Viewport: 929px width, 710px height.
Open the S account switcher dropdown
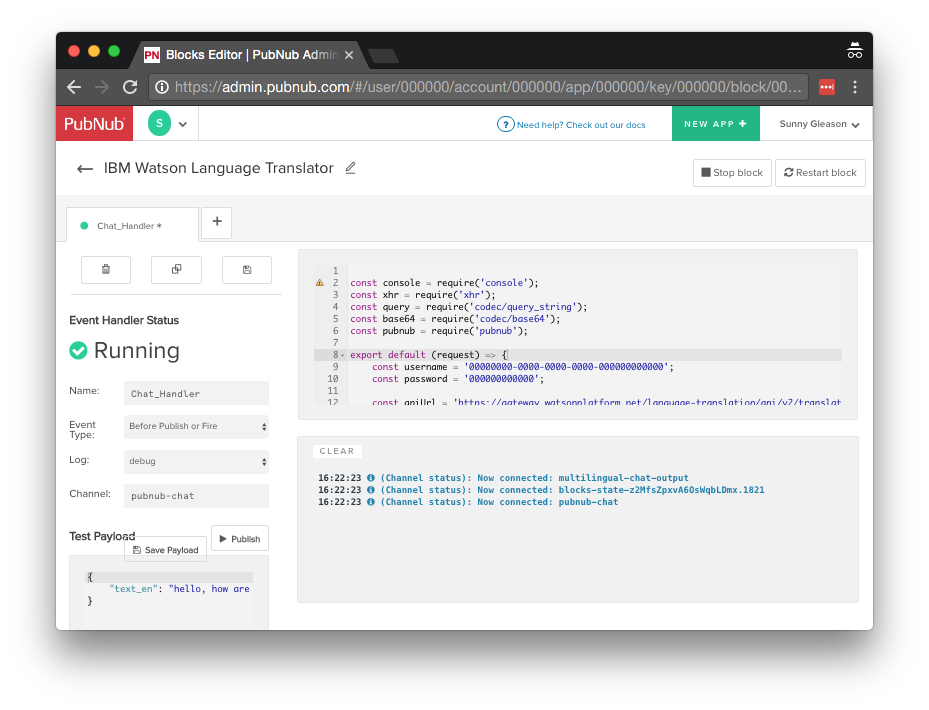[x=168, y=124]
